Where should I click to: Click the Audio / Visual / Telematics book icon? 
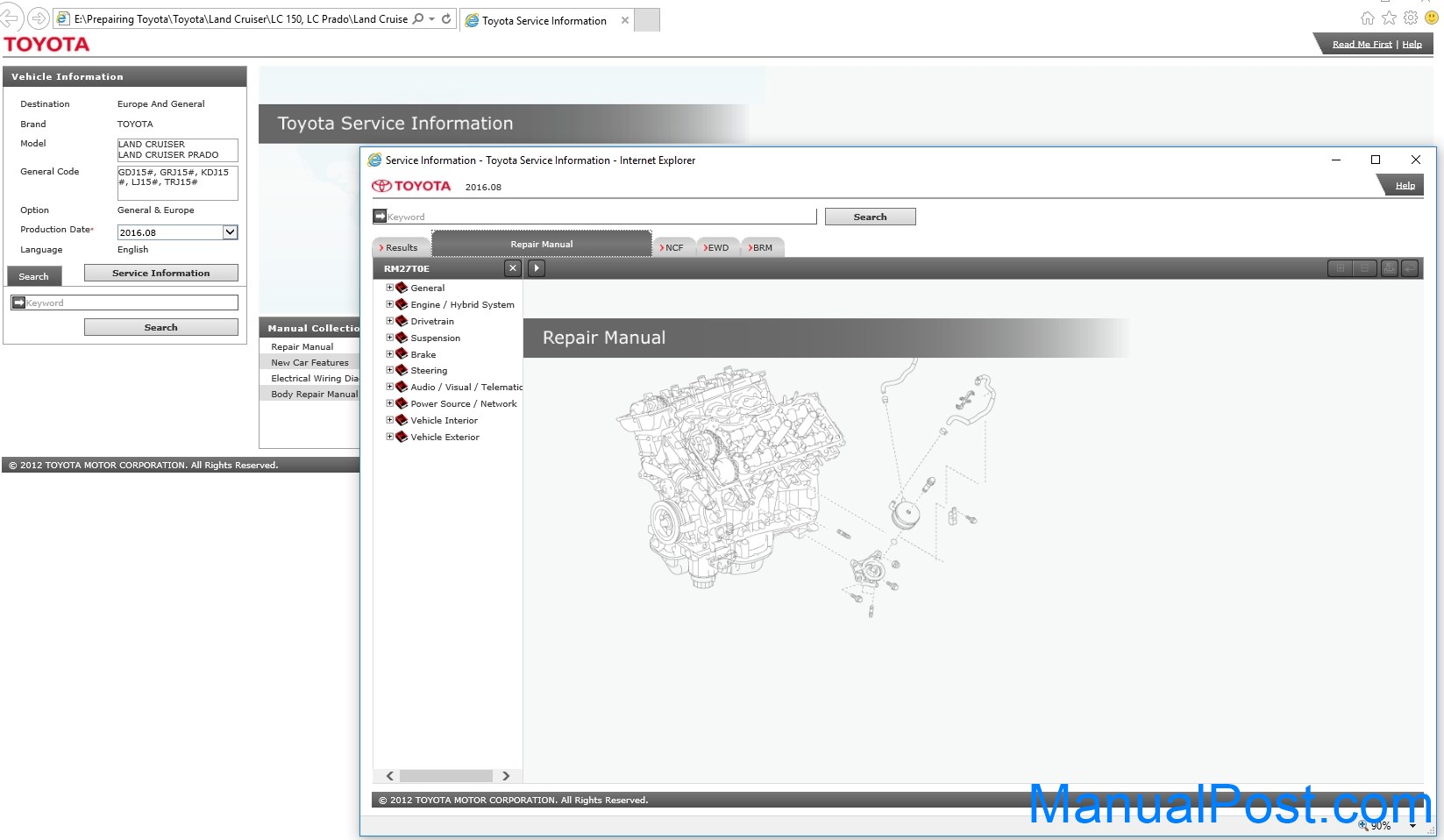pyautogui.click(x=402, y=387)
